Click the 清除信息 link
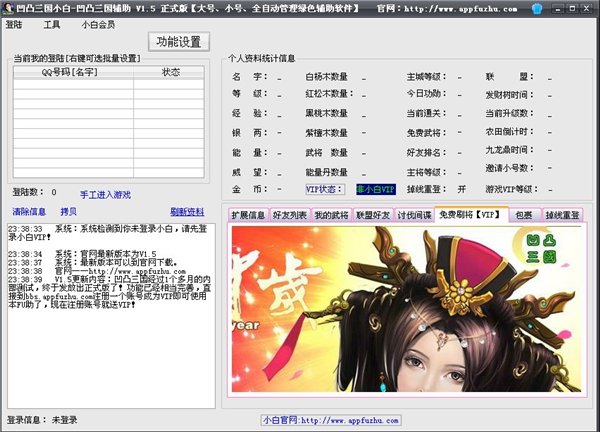Screen dimensions: 600x432 (29, 212)
